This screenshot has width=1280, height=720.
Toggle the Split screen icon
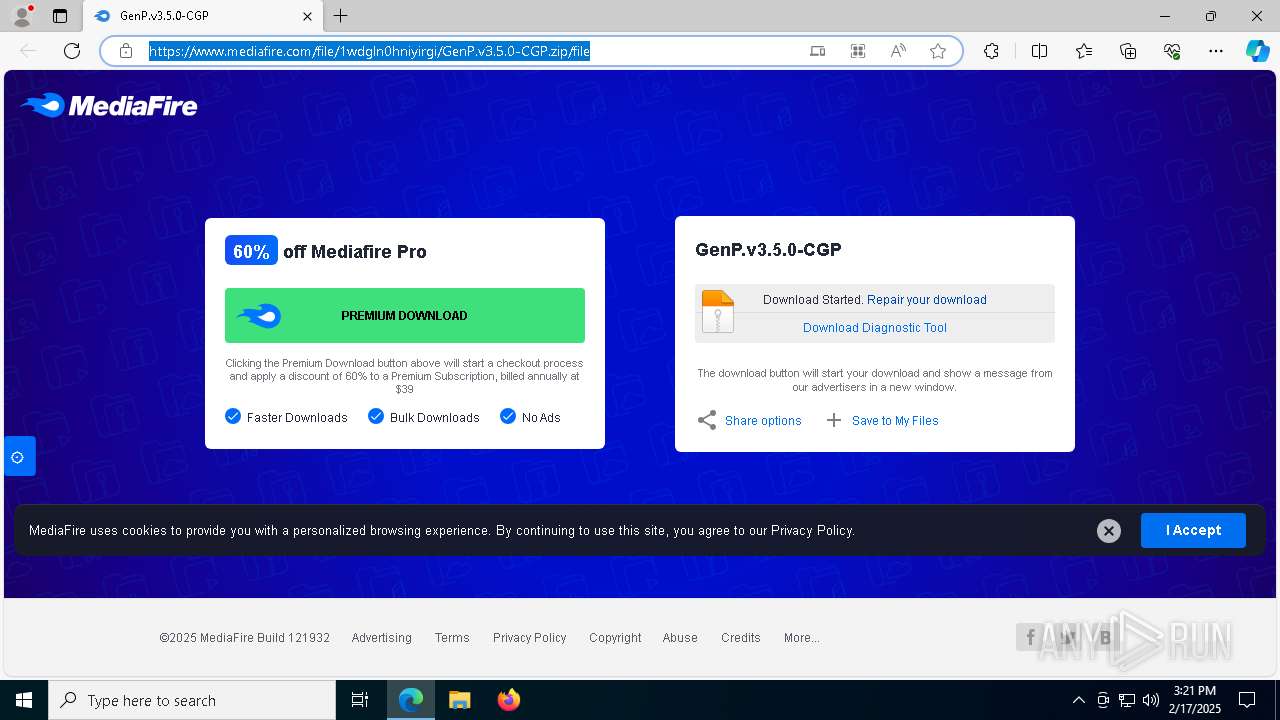click(1039, 51)
